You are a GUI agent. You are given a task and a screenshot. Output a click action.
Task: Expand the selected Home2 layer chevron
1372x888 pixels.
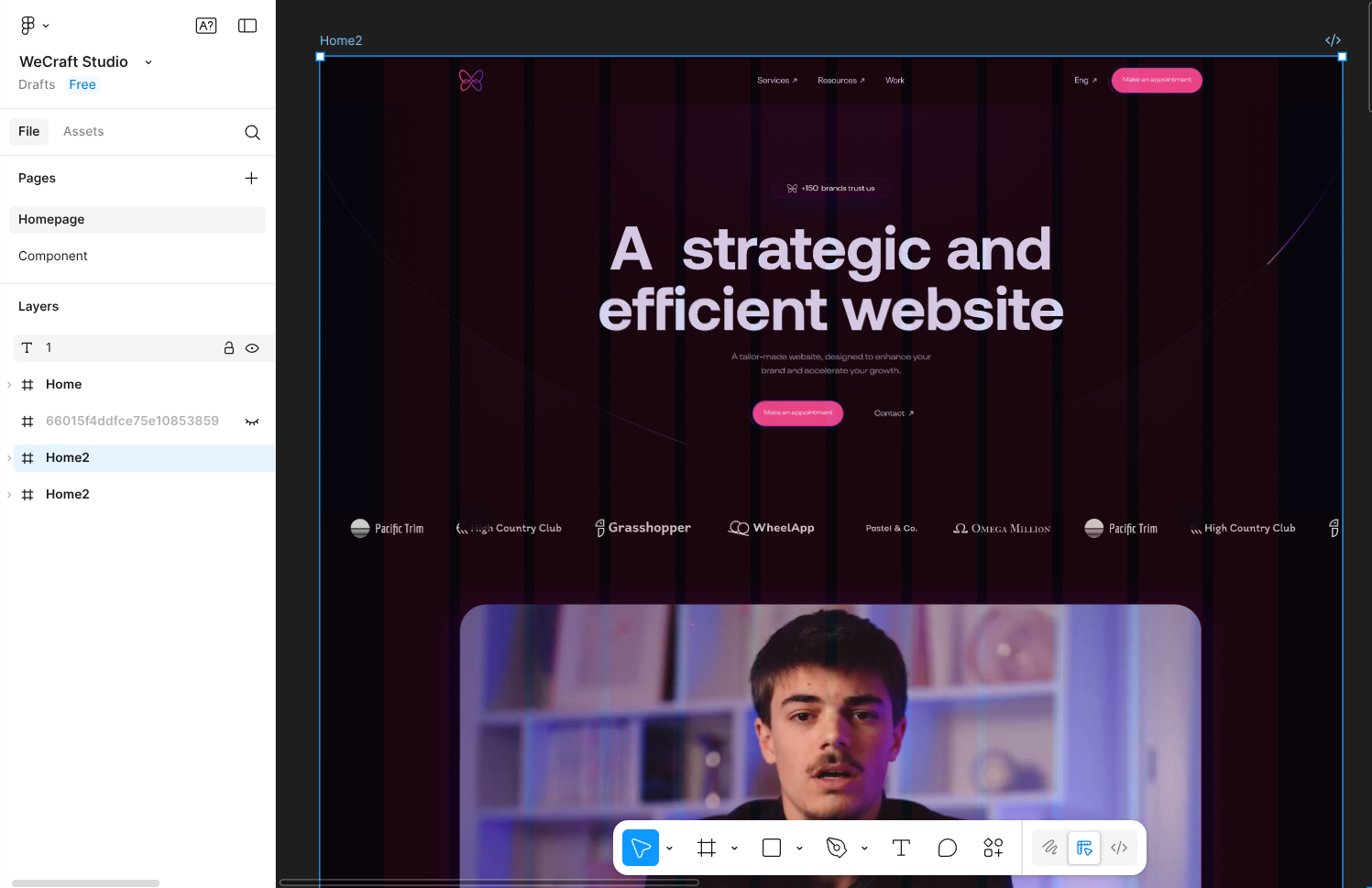coord(9,458)
